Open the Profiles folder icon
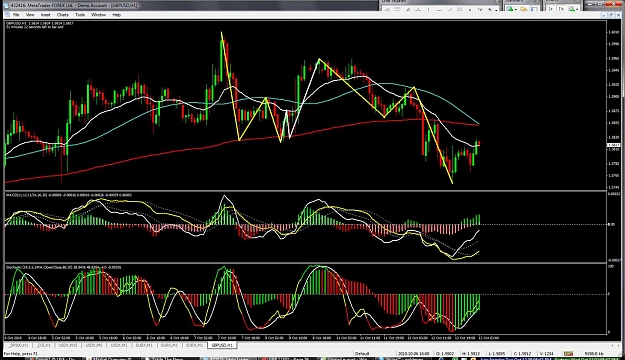The image size is (625, 360). click(523, 9)
